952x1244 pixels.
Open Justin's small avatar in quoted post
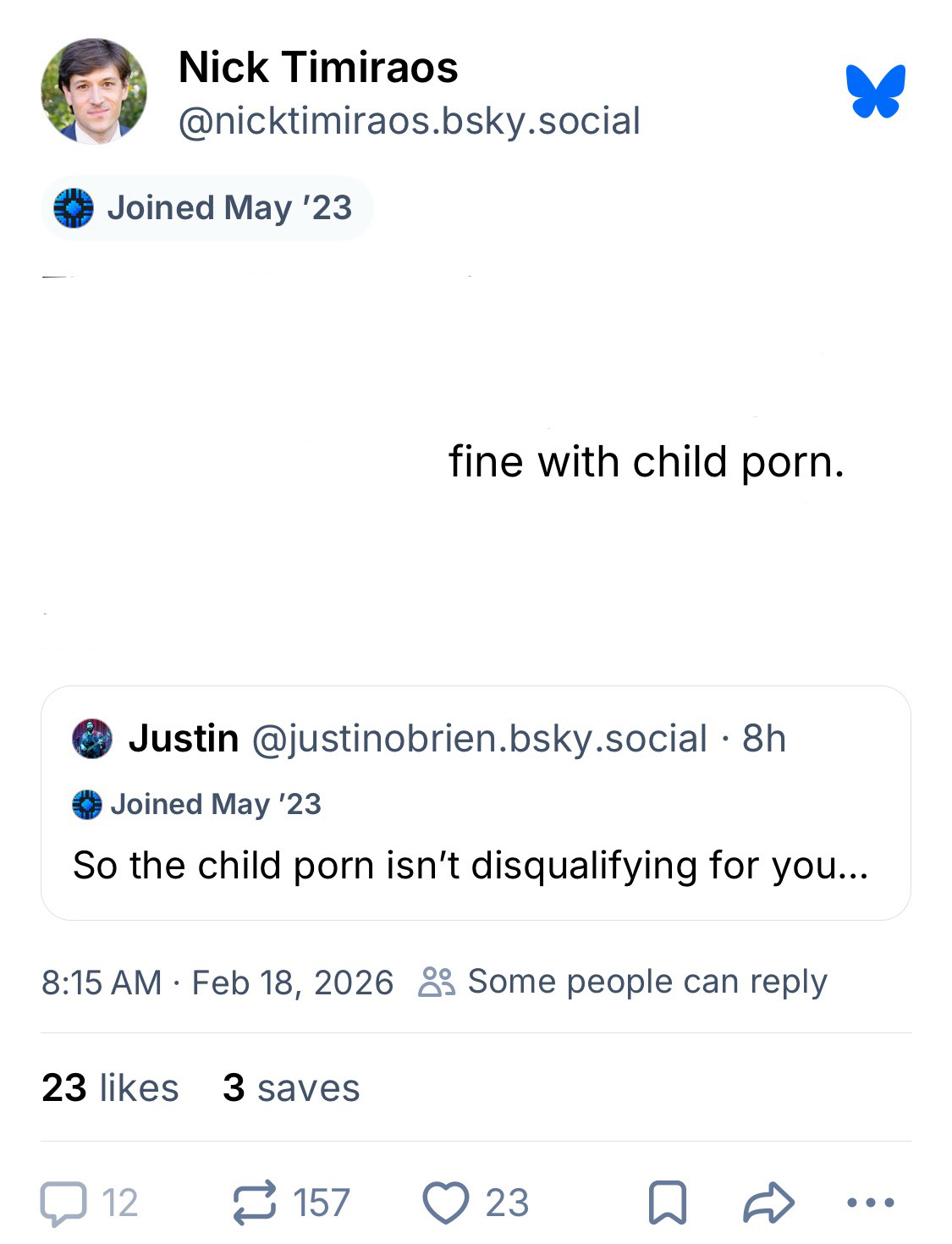pos(93,739)
